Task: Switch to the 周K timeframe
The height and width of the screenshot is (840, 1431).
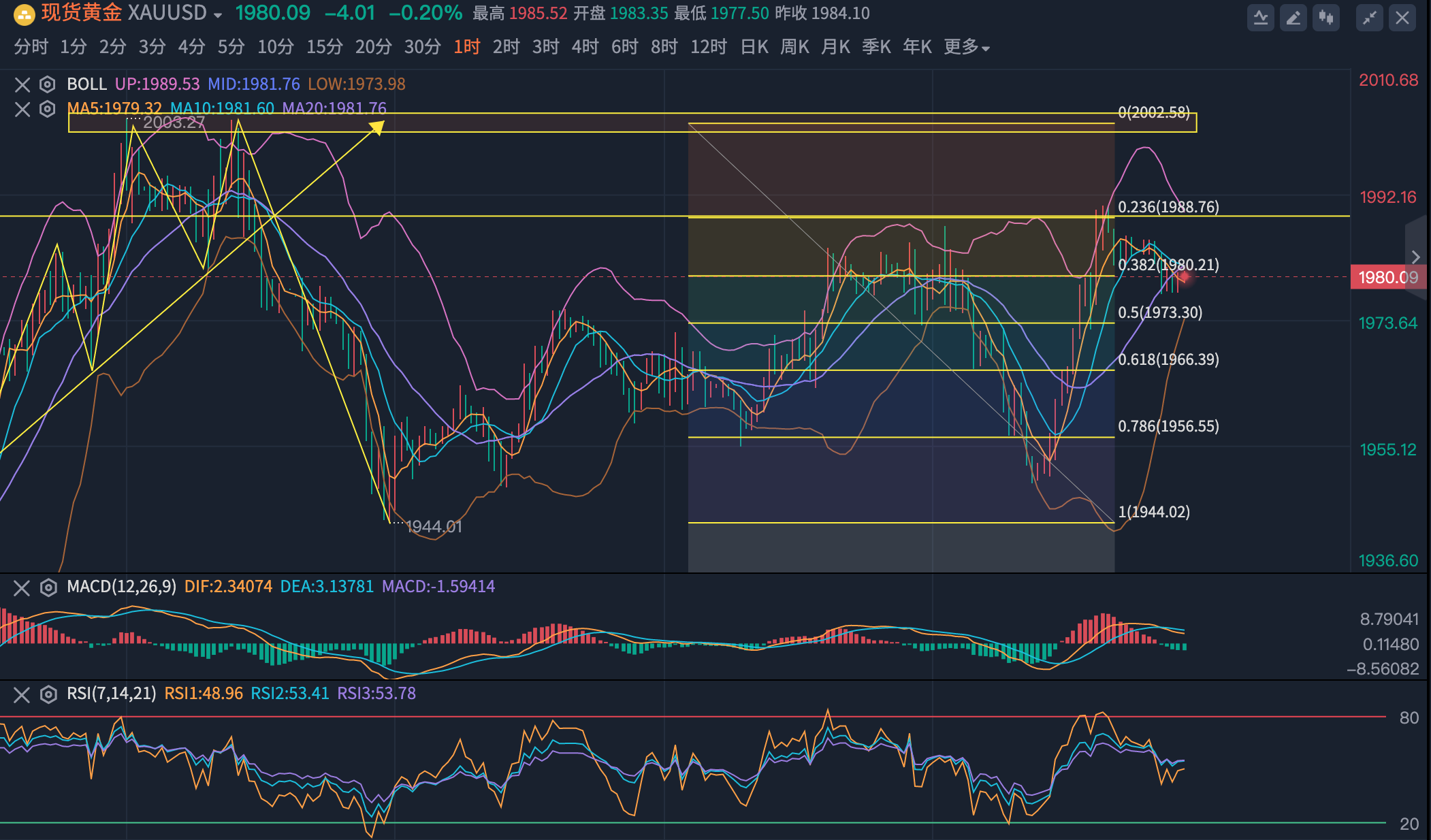Action: pos(795,47)
